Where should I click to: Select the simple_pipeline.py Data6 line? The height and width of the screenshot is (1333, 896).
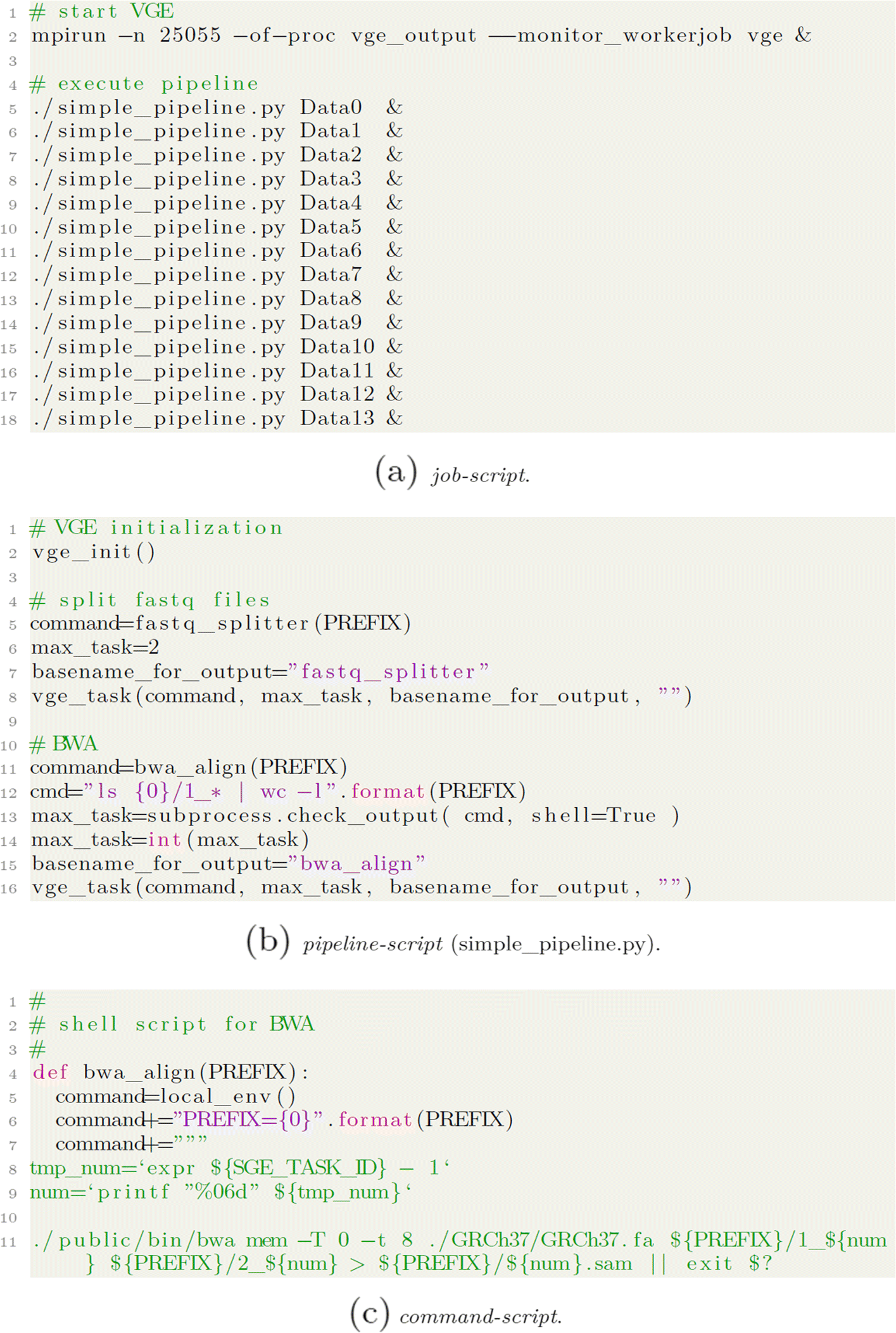(217, 251)
